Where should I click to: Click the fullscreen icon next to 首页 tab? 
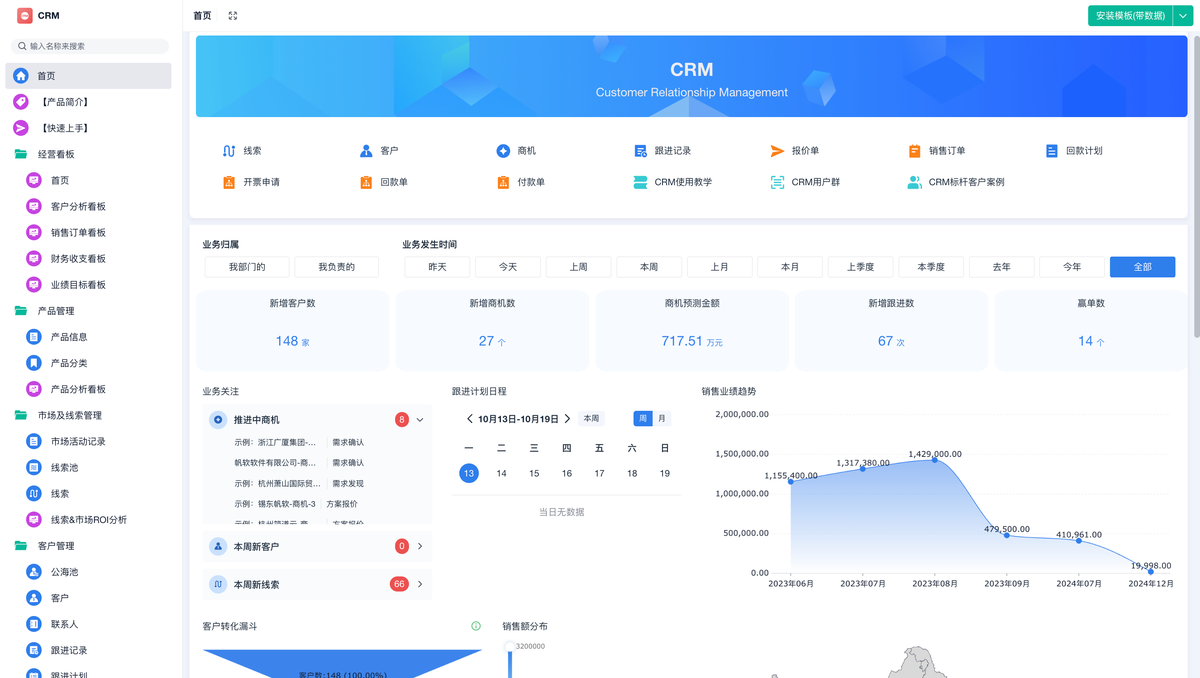[x=233, y=16]
